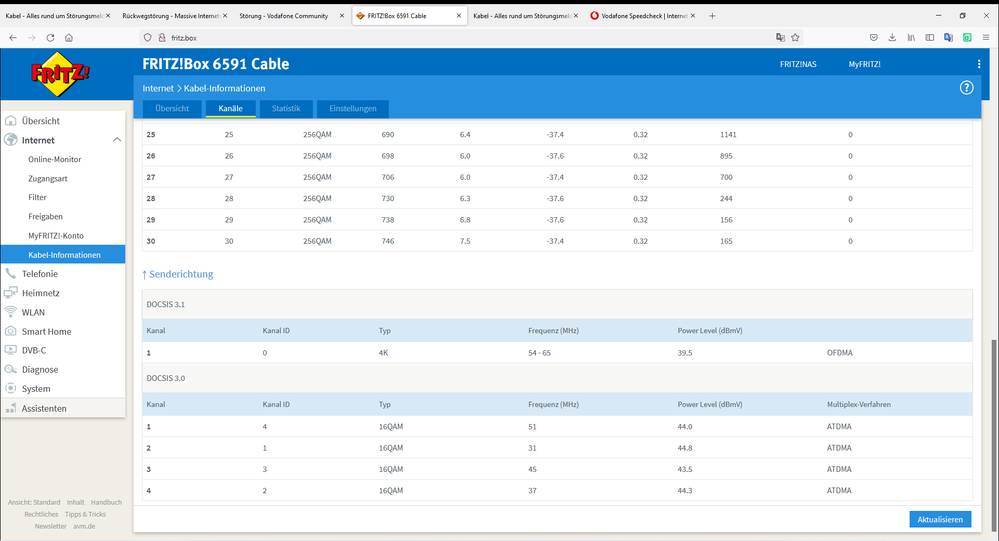The width and height of the screenshot is (999, 541).
Task: Open the browser home page icon
Action: pos(69,38)
